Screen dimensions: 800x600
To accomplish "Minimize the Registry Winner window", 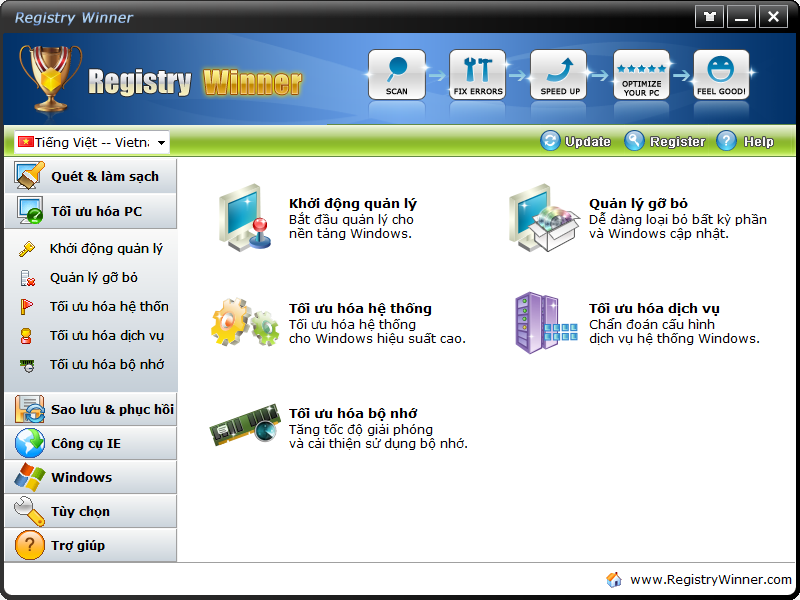I will pyautogui.click(x=741, y=17).
